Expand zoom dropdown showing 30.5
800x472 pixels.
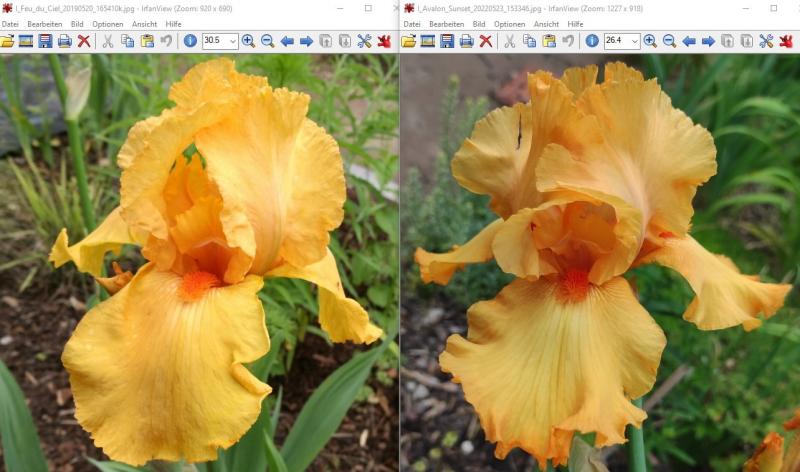coord(233,41)
